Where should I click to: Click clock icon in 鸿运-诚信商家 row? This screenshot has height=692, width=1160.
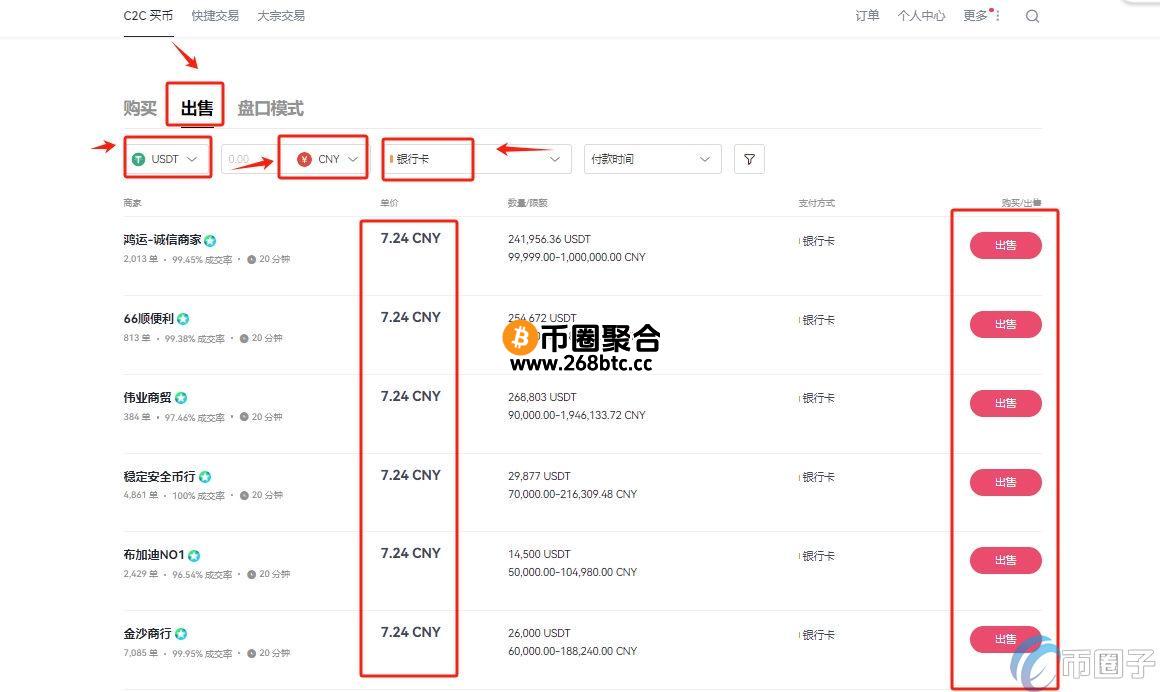coord(252,260)
